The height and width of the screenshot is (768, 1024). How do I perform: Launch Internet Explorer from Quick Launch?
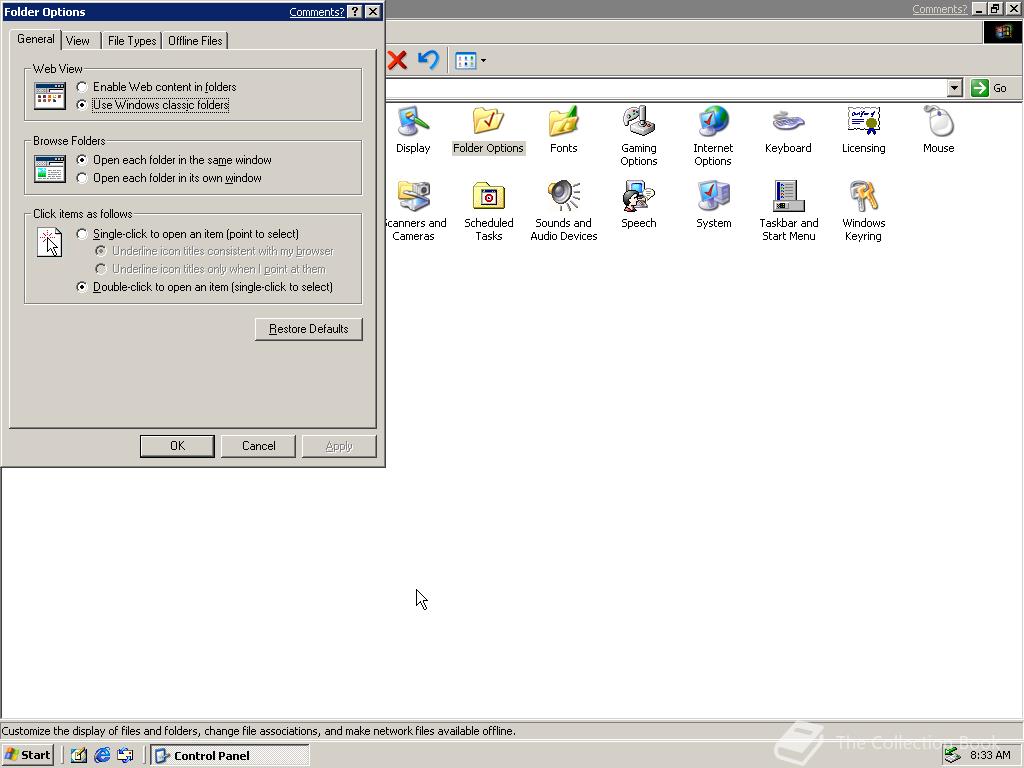[102, 755]
